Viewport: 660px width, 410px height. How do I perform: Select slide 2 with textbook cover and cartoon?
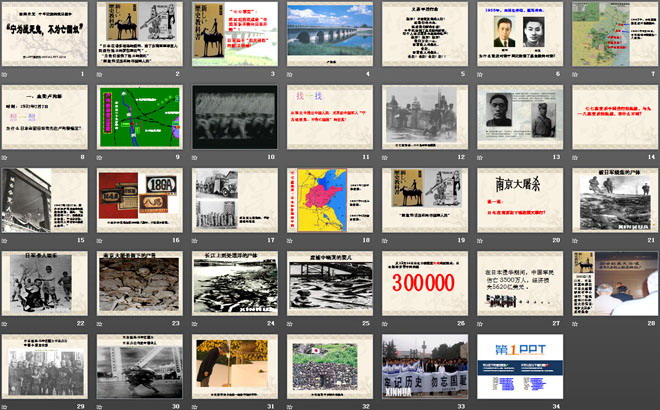pyautogui.click(x=140, y=34)
